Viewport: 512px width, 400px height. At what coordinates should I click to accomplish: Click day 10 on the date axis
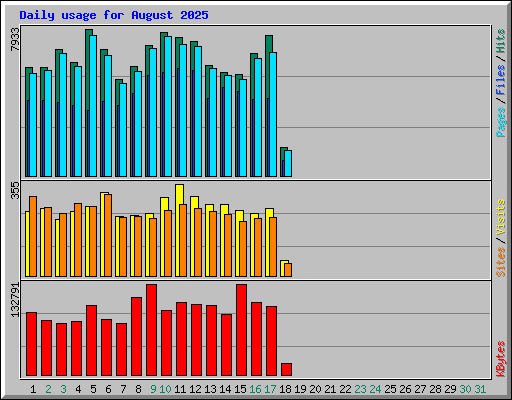pyautogui.click(x=165, y=389)
